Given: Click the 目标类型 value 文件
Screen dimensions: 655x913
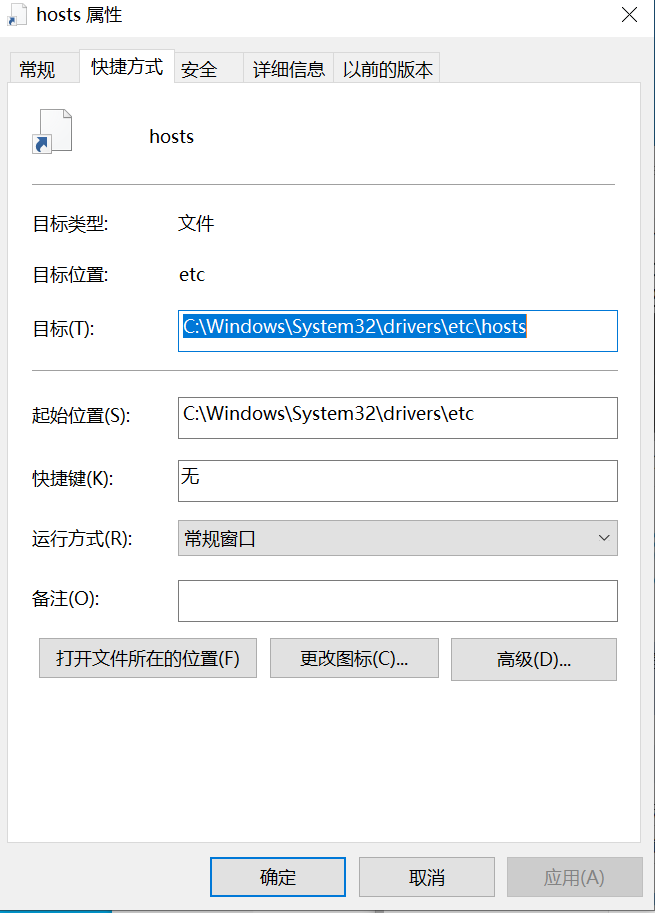Looking at the screenshot, I should click(x=196, y=223).
